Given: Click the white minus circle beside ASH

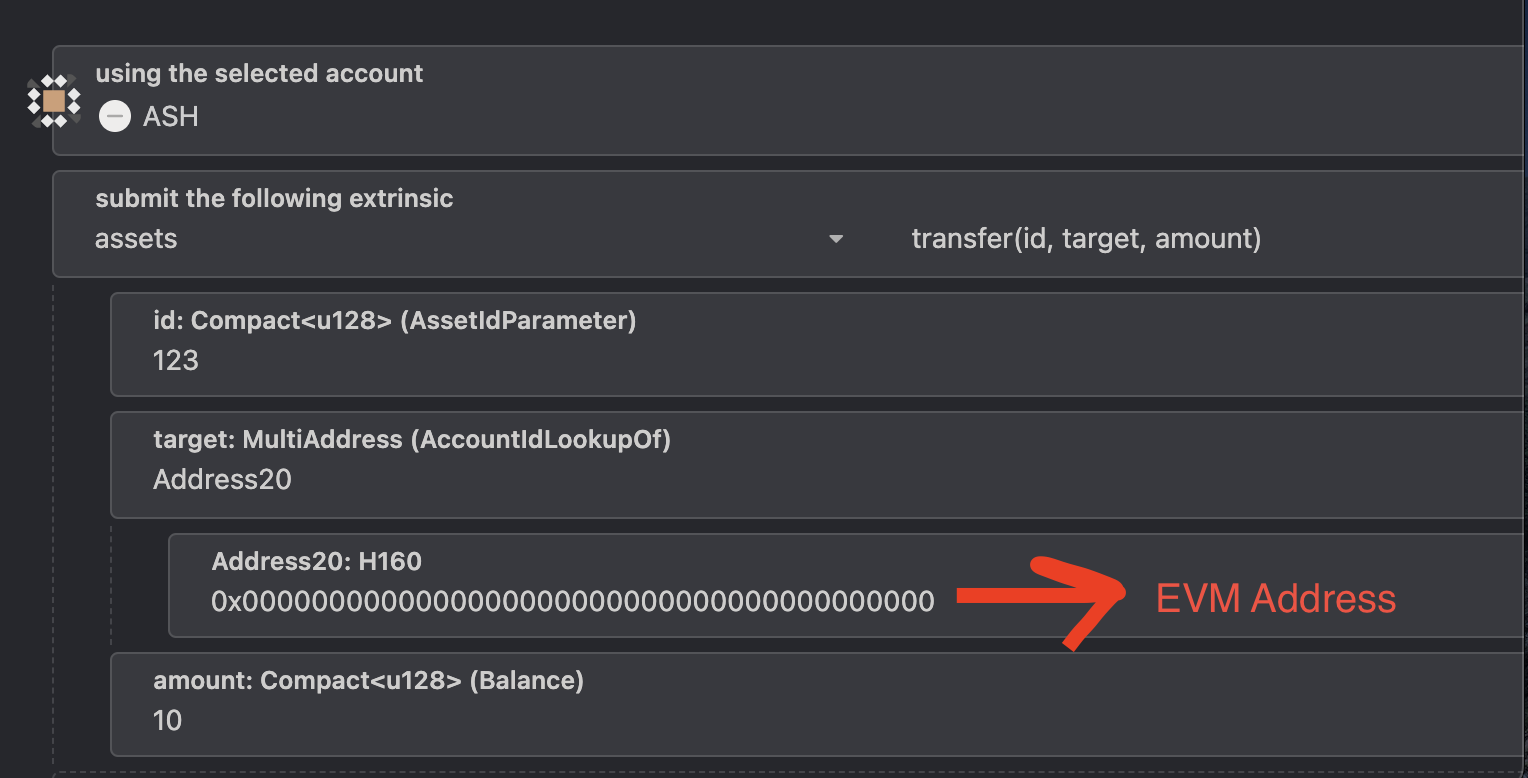Looking at the screenshot, I should pos(115,117).
